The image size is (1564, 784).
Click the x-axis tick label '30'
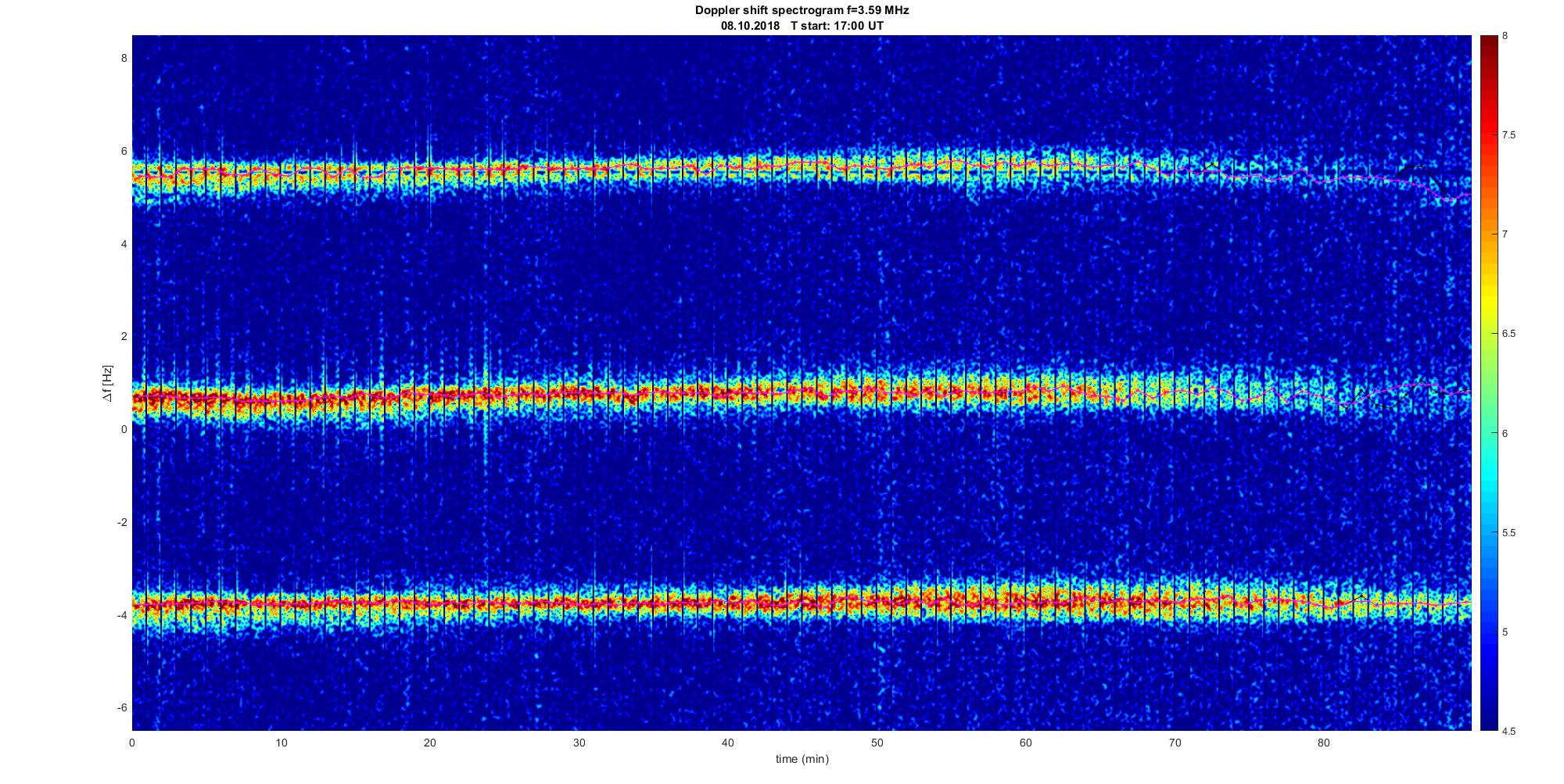coord(579,743)
